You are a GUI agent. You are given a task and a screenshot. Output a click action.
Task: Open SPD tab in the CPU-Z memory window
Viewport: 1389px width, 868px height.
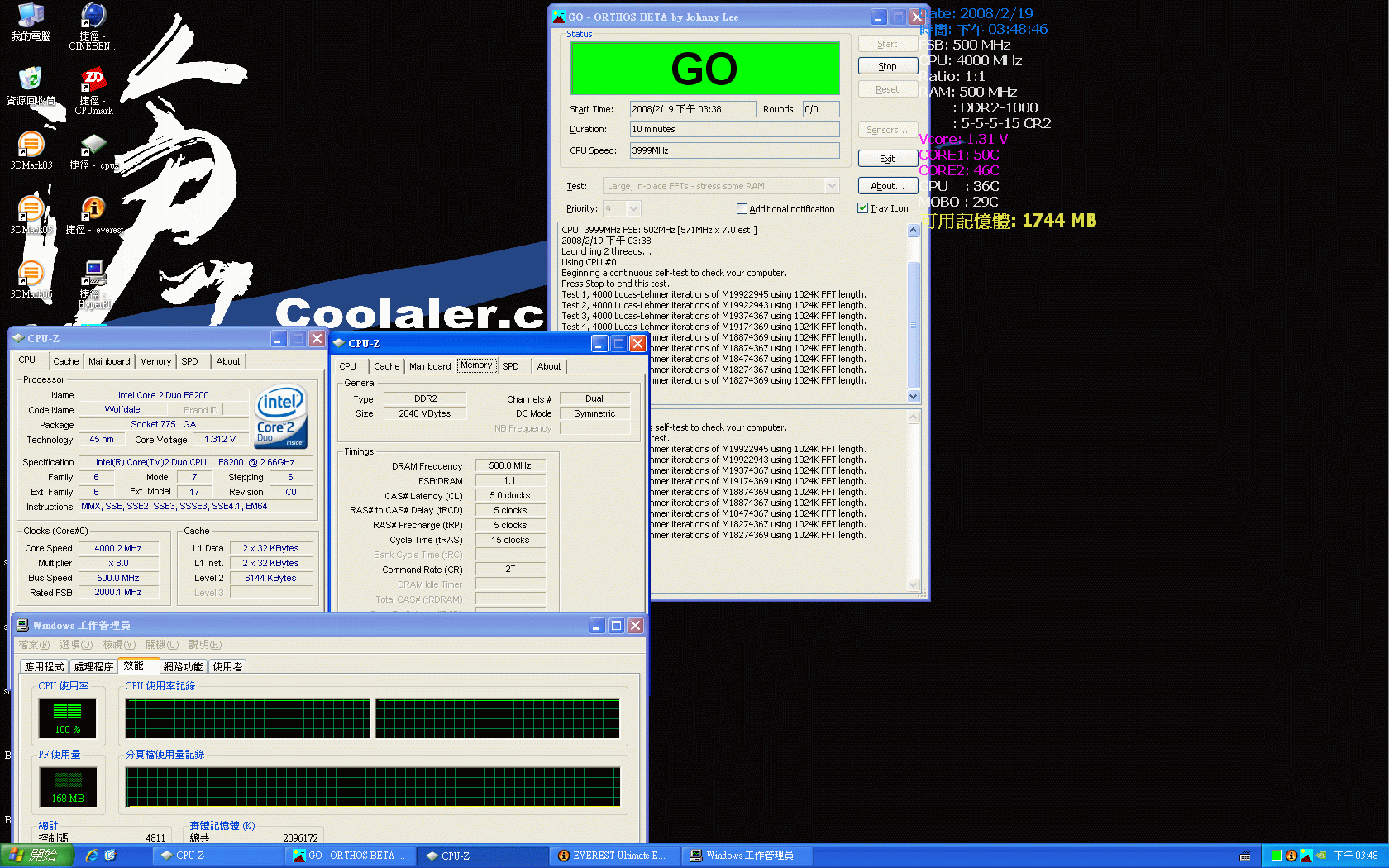(511, 366)
